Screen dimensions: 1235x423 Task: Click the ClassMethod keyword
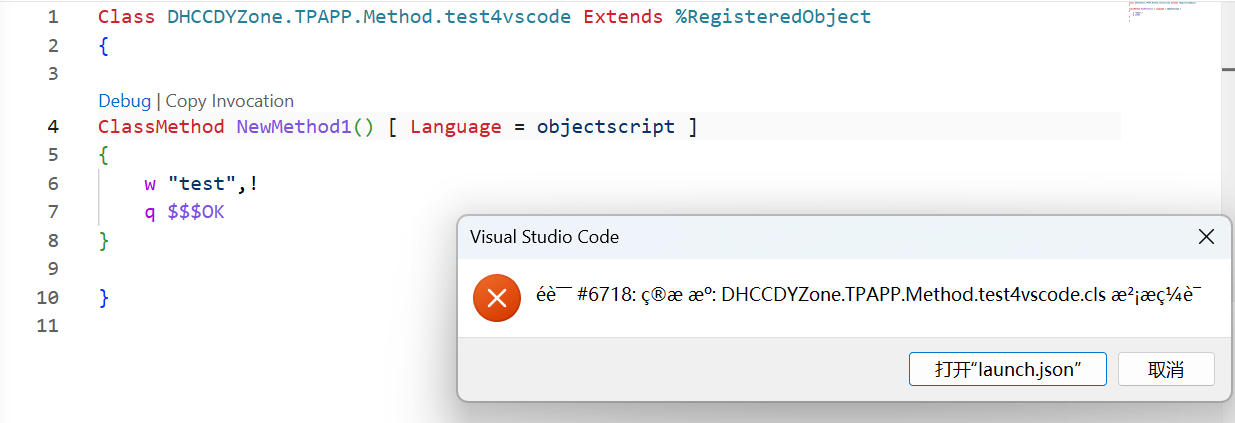point(160,127)
